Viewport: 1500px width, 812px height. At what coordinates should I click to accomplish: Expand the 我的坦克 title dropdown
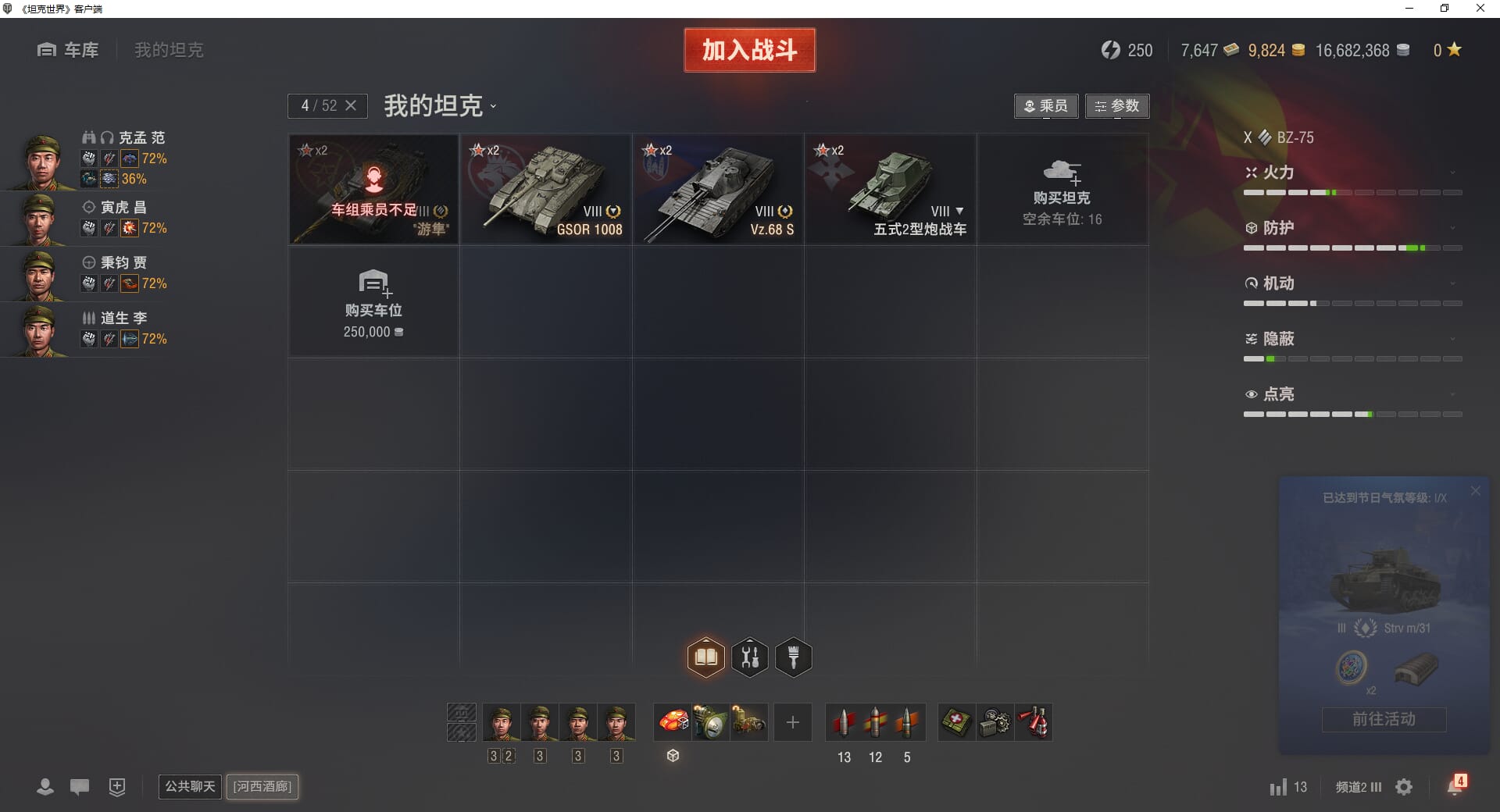point(440,106)
